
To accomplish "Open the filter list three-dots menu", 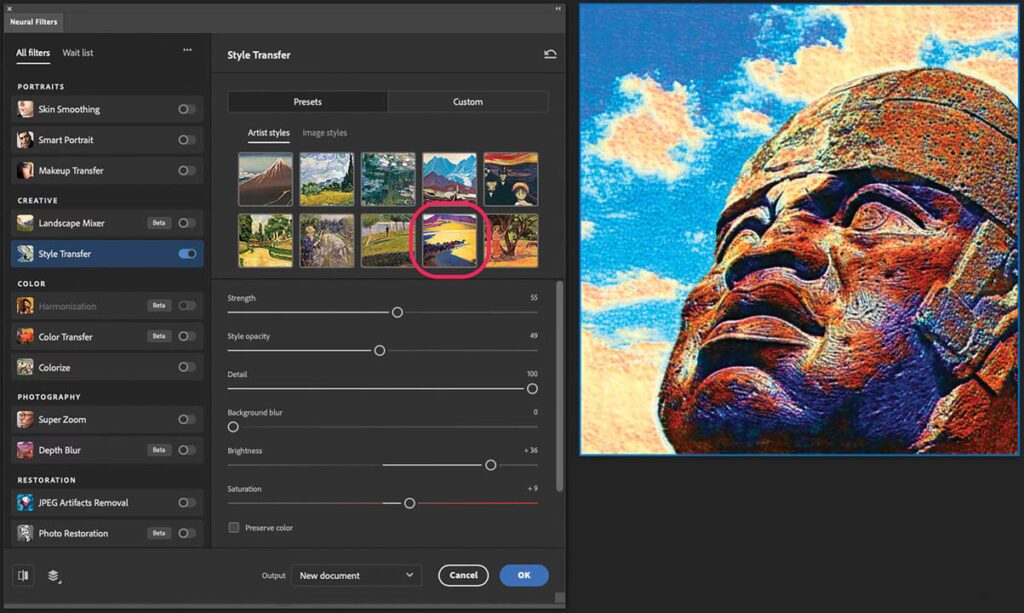I will [187, 50].
